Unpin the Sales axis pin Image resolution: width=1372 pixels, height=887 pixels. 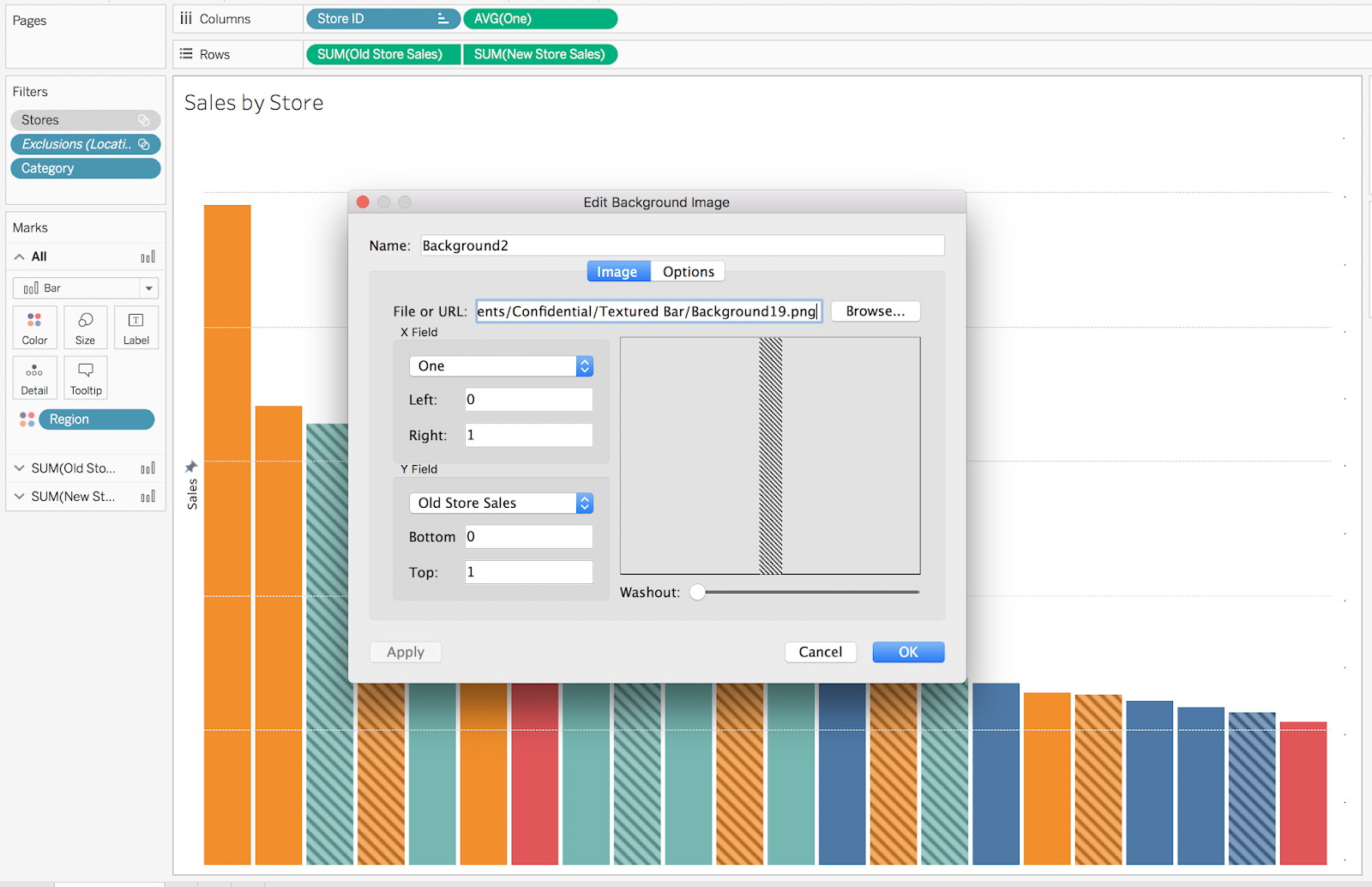point(190,468)
